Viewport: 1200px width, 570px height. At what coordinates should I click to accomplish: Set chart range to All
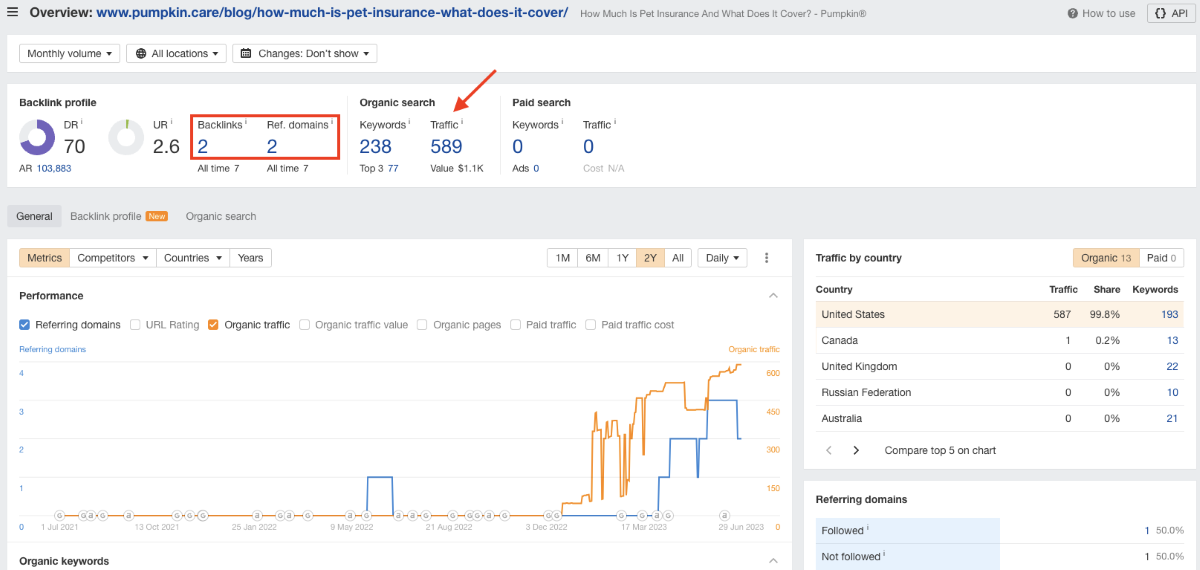coord(678,258)
